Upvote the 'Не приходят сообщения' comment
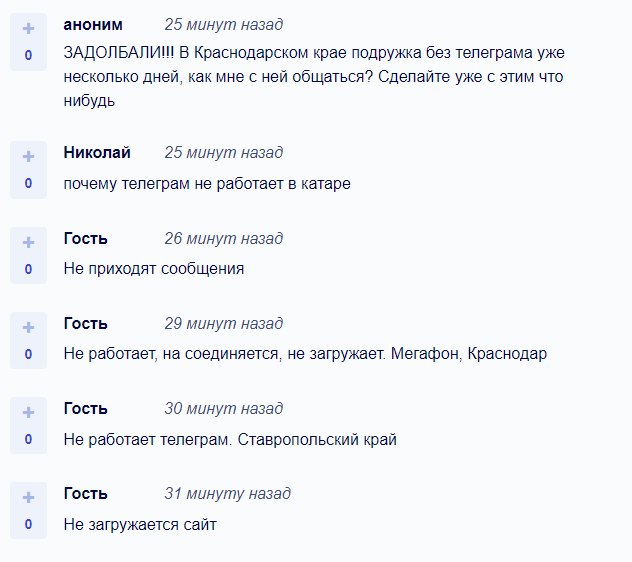The image size is (632, 562). (28, 242)
